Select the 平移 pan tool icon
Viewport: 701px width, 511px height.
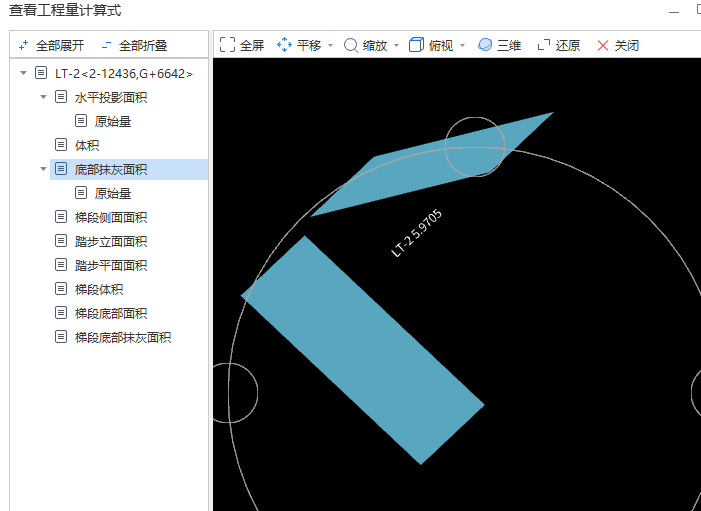284,45
